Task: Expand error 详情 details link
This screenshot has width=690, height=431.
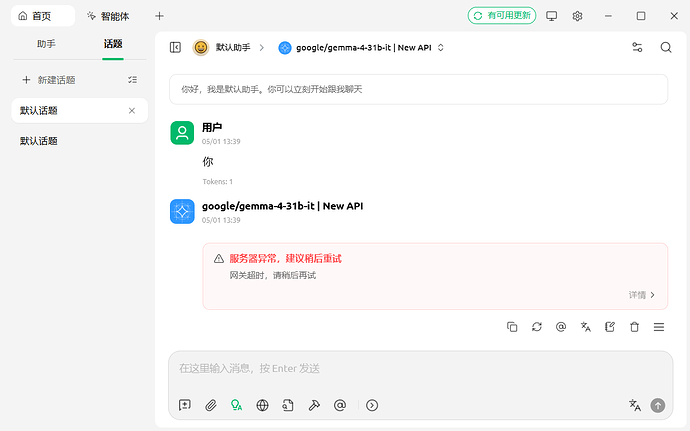Action: [642, 295]
